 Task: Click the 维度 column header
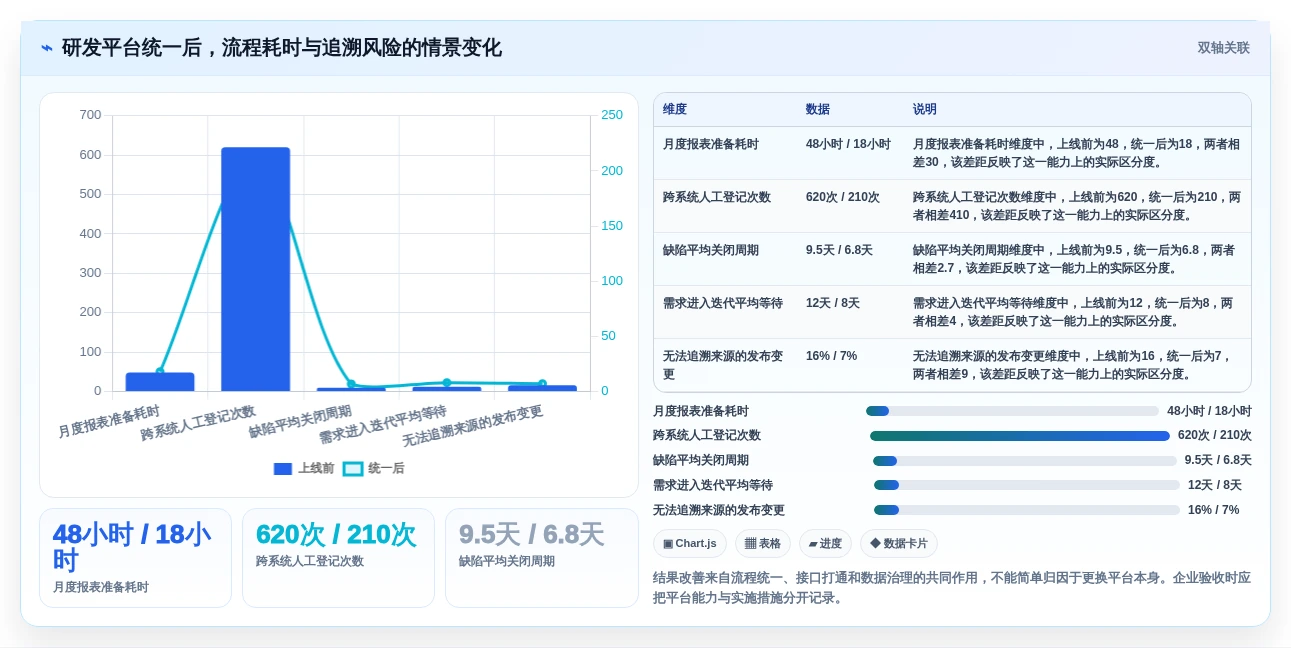click(x=675, y=109)
